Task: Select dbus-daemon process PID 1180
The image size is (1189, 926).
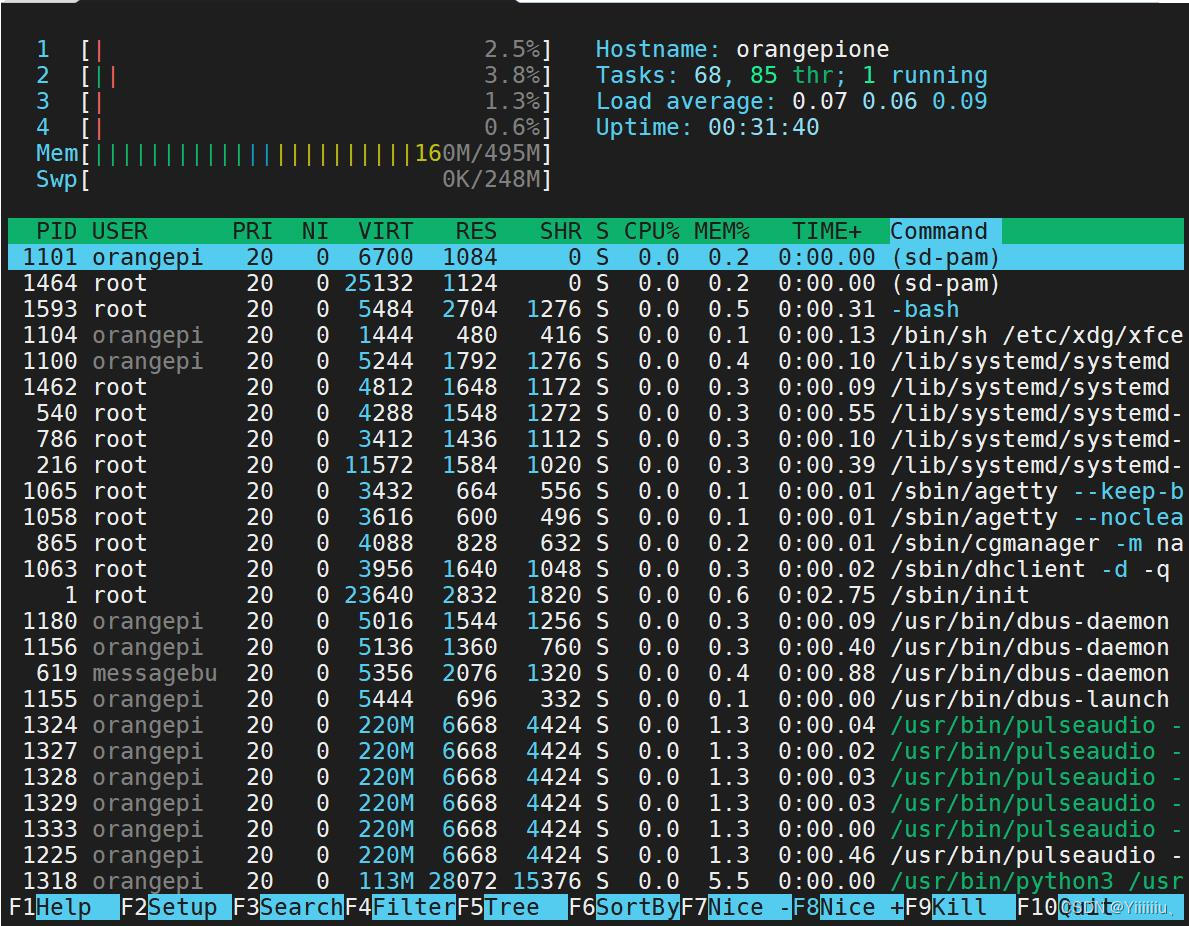Action: 595,620
